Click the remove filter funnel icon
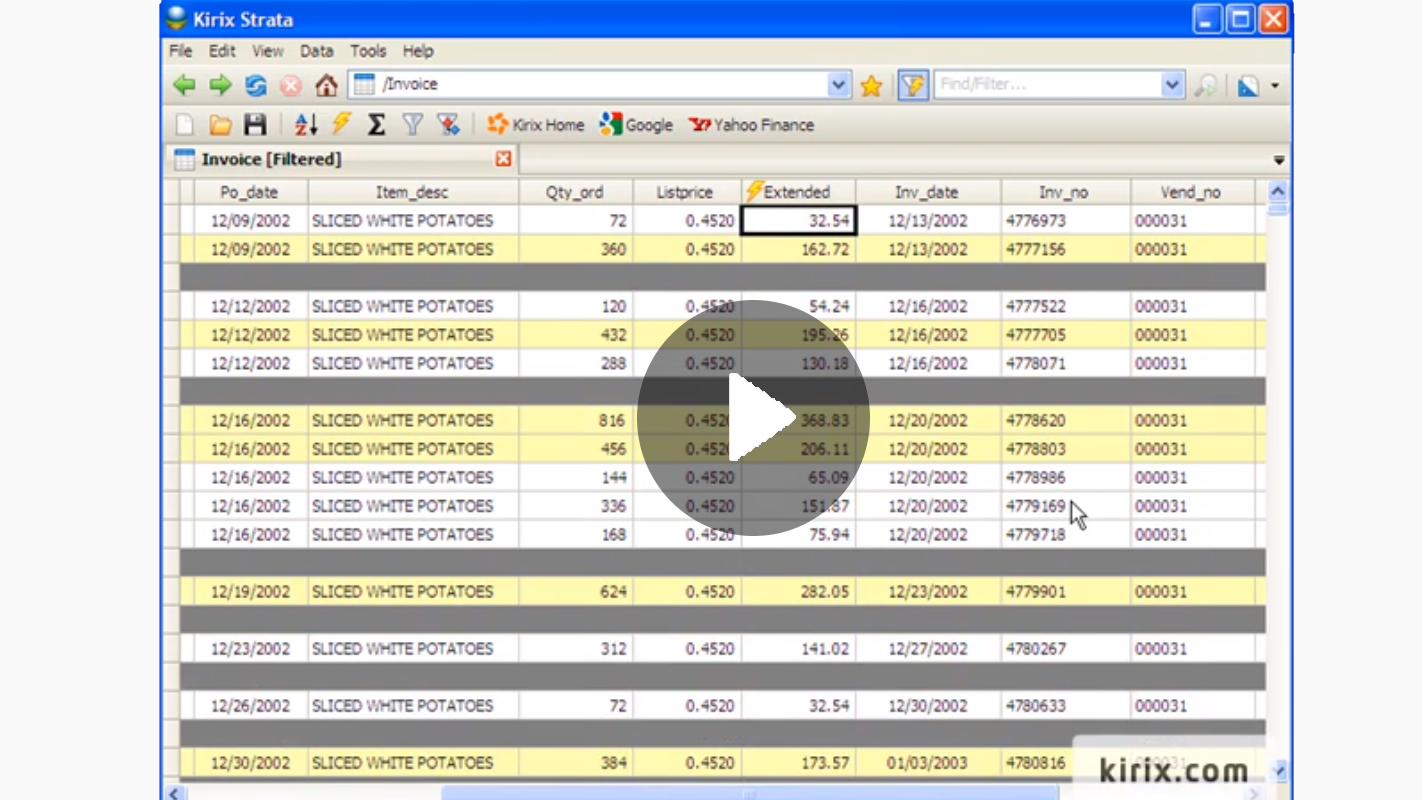Screen dimensions: 1422x800 pyautogui.click(x=447, y=124)
